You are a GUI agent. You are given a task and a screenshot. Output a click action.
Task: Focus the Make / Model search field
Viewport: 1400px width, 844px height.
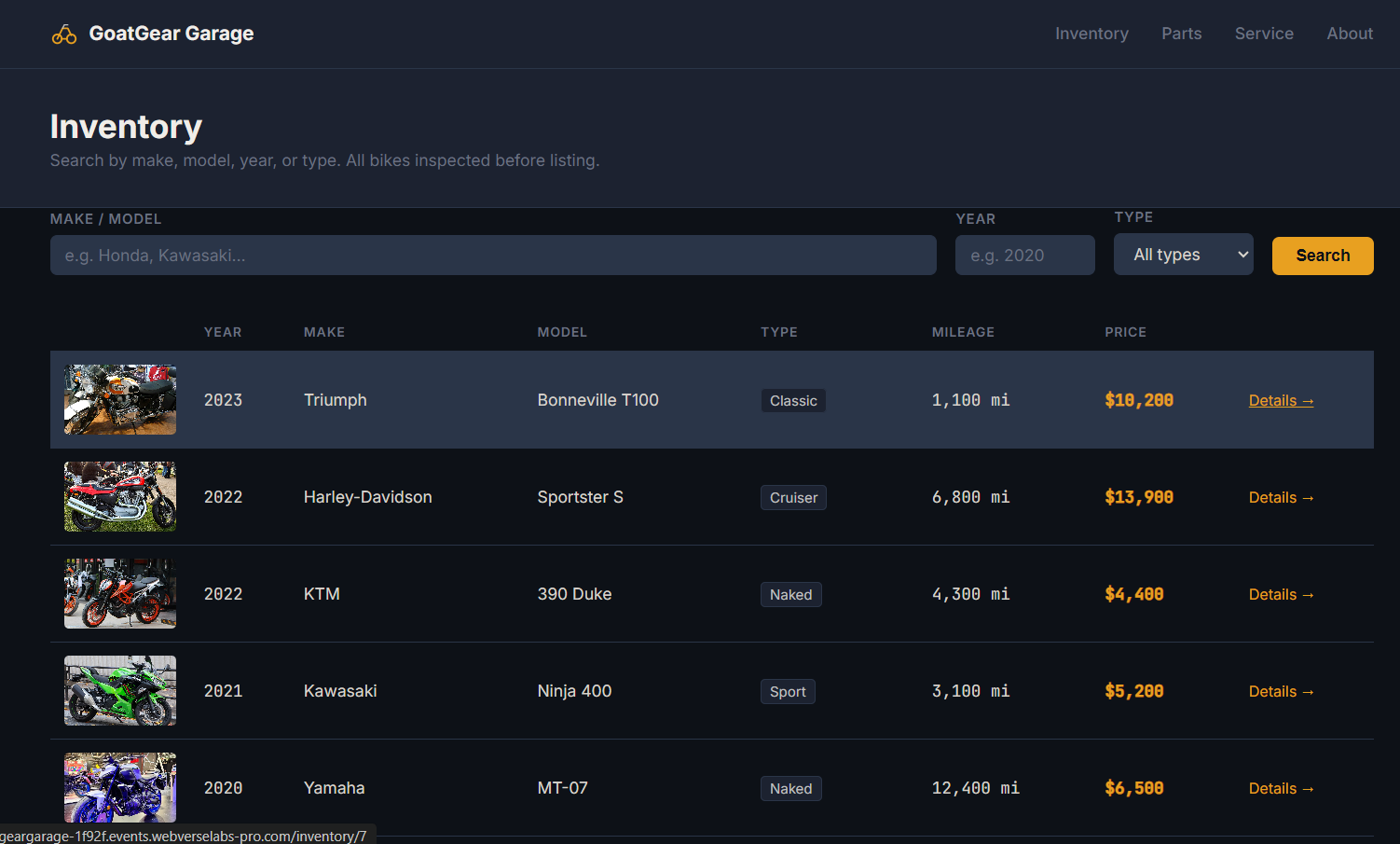493,256
